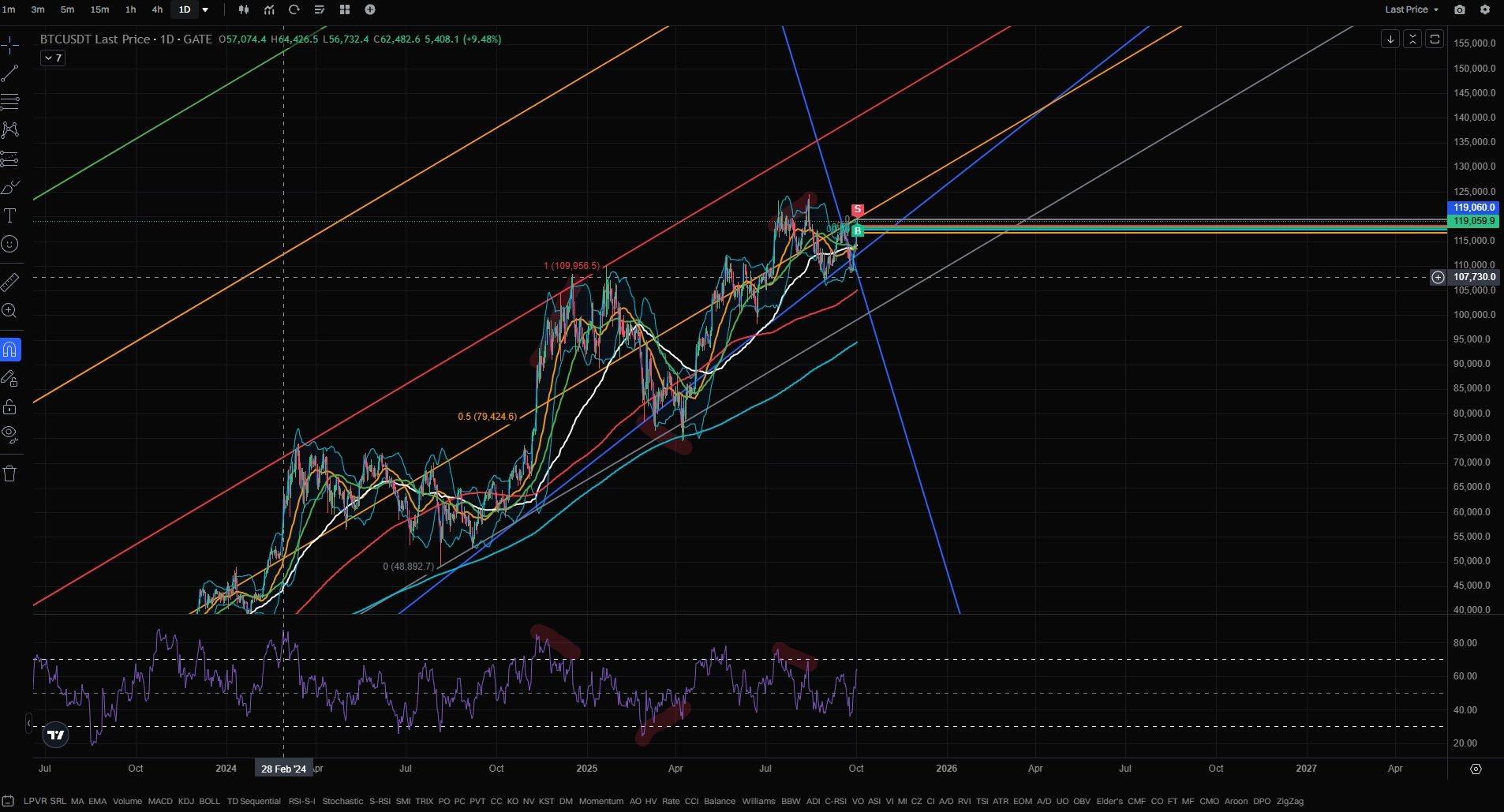The width and height of the screenshot is (1504, 812).
Task: Add the Elder's indicator
Action: point(1109,801)
